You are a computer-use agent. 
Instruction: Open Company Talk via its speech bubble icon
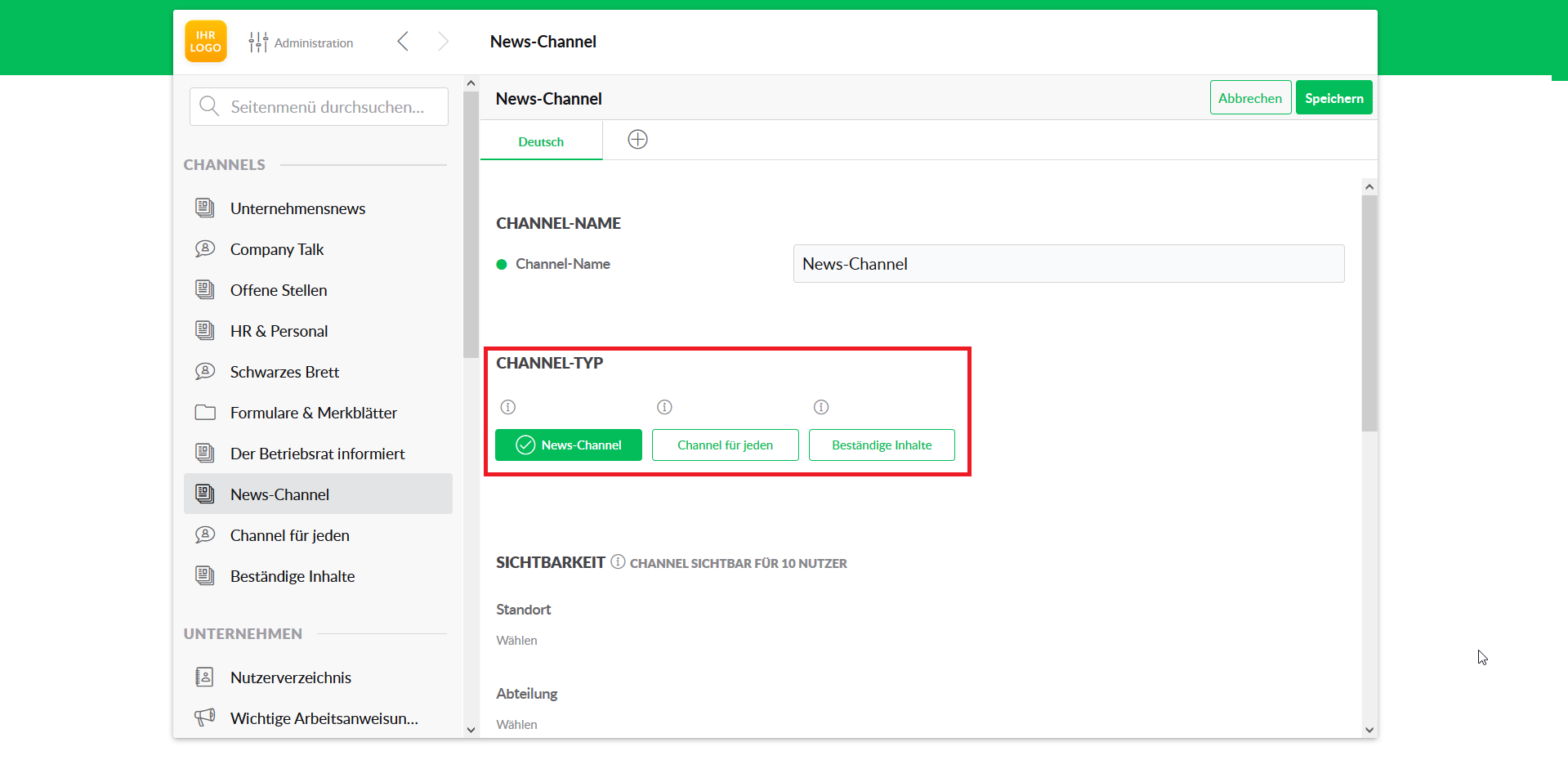(204, 248)
